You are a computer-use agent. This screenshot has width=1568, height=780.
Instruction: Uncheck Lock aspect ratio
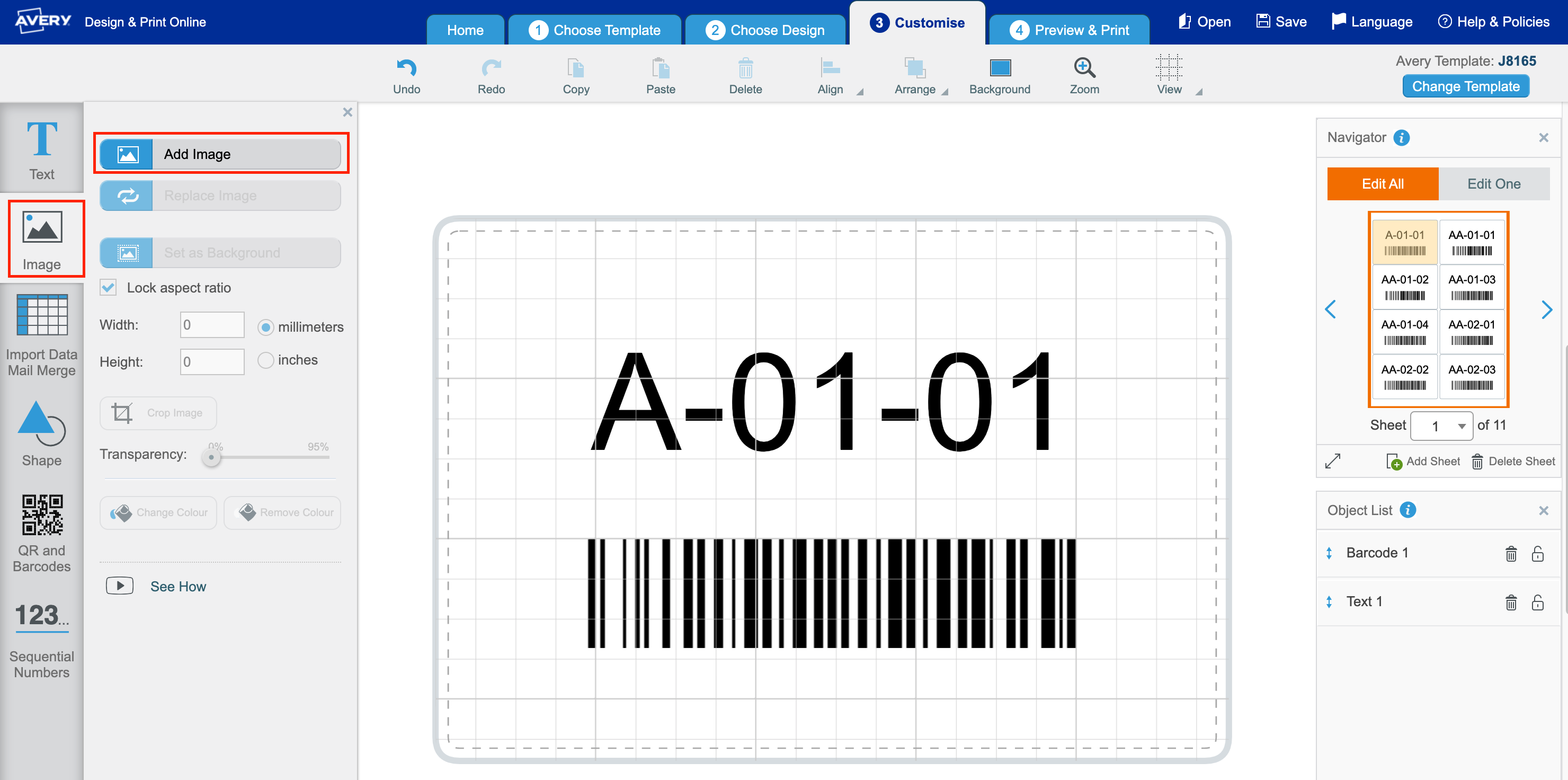click(108, 287)
